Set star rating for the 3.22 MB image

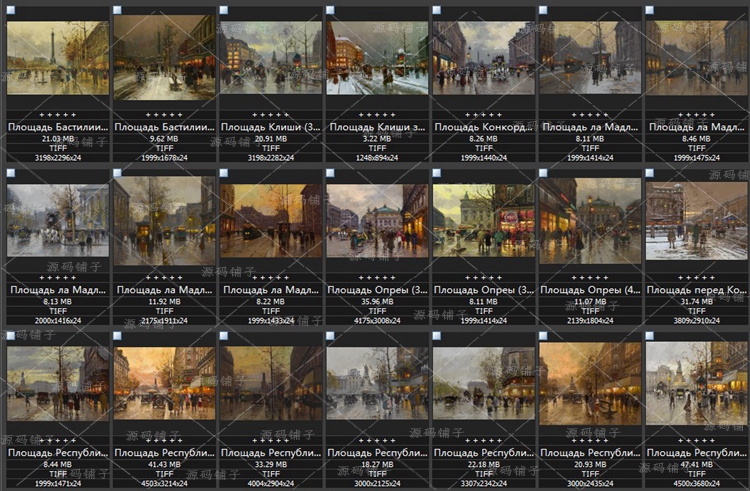377,115
